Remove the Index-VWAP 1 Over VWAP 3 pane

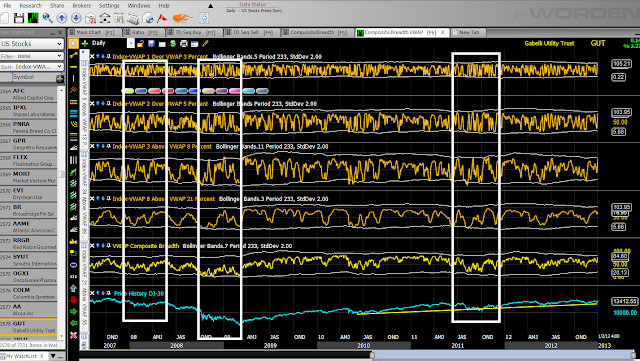click(93, 56)
